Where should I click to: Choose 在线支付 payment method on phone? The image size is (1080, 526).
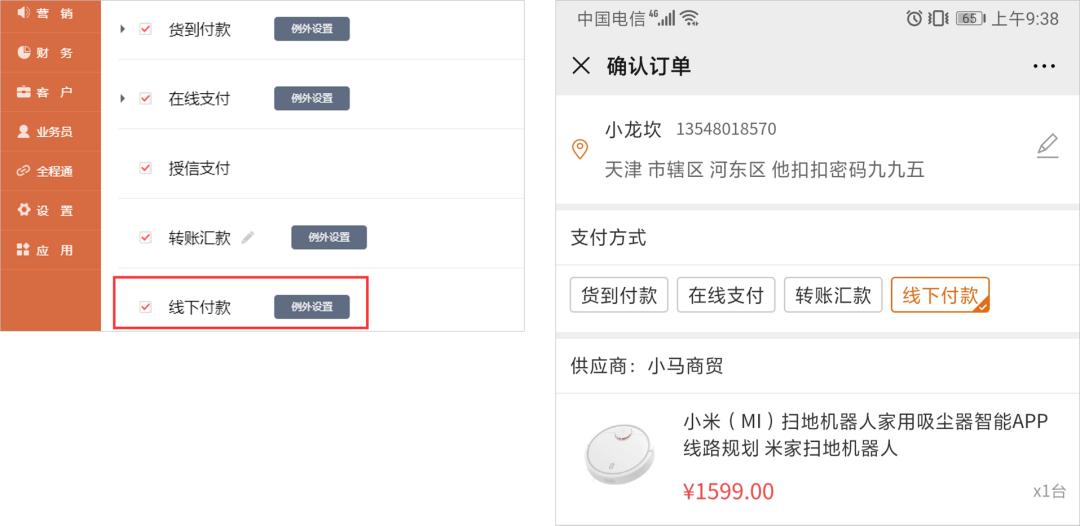click(x=726, y=295)
